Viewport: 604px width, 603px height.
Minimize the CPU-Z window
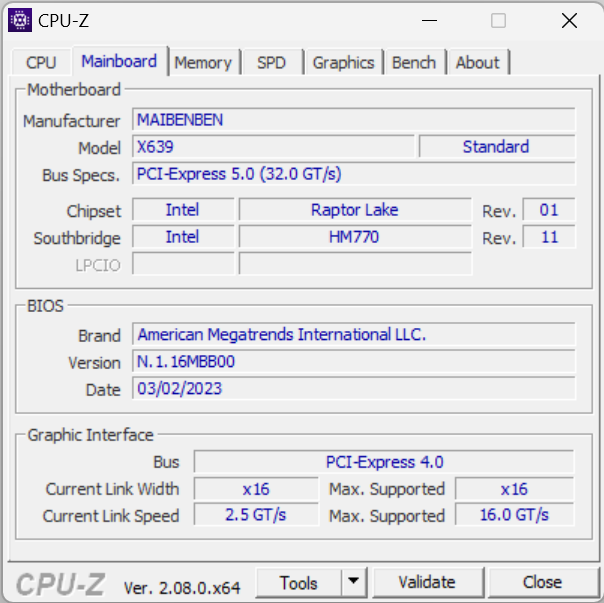tap(429, 20)
